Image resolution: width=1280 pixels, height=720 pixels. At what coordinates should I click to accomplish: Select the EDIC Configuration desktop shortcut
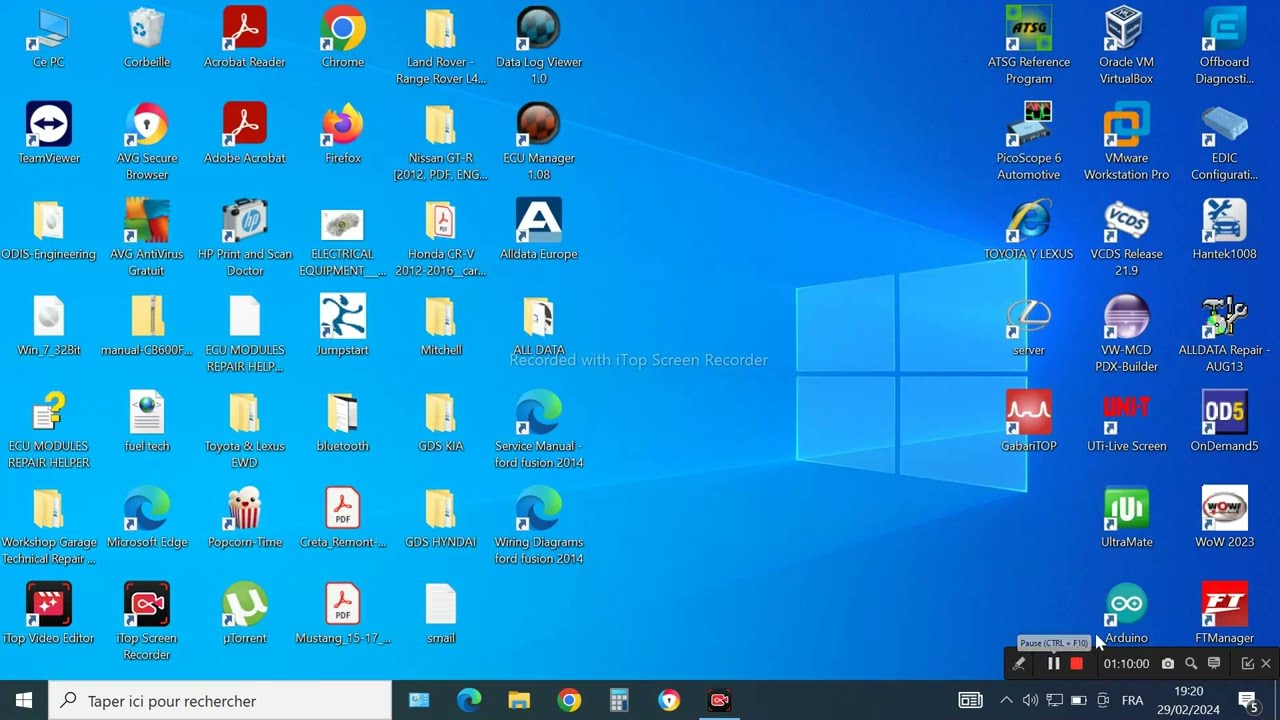1225,142
